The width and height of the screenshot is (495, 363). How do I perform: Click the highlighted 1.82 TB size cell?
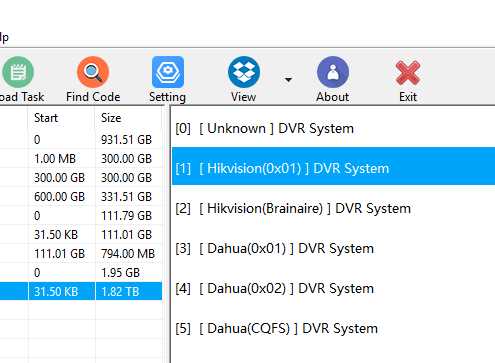click(129, 291)
